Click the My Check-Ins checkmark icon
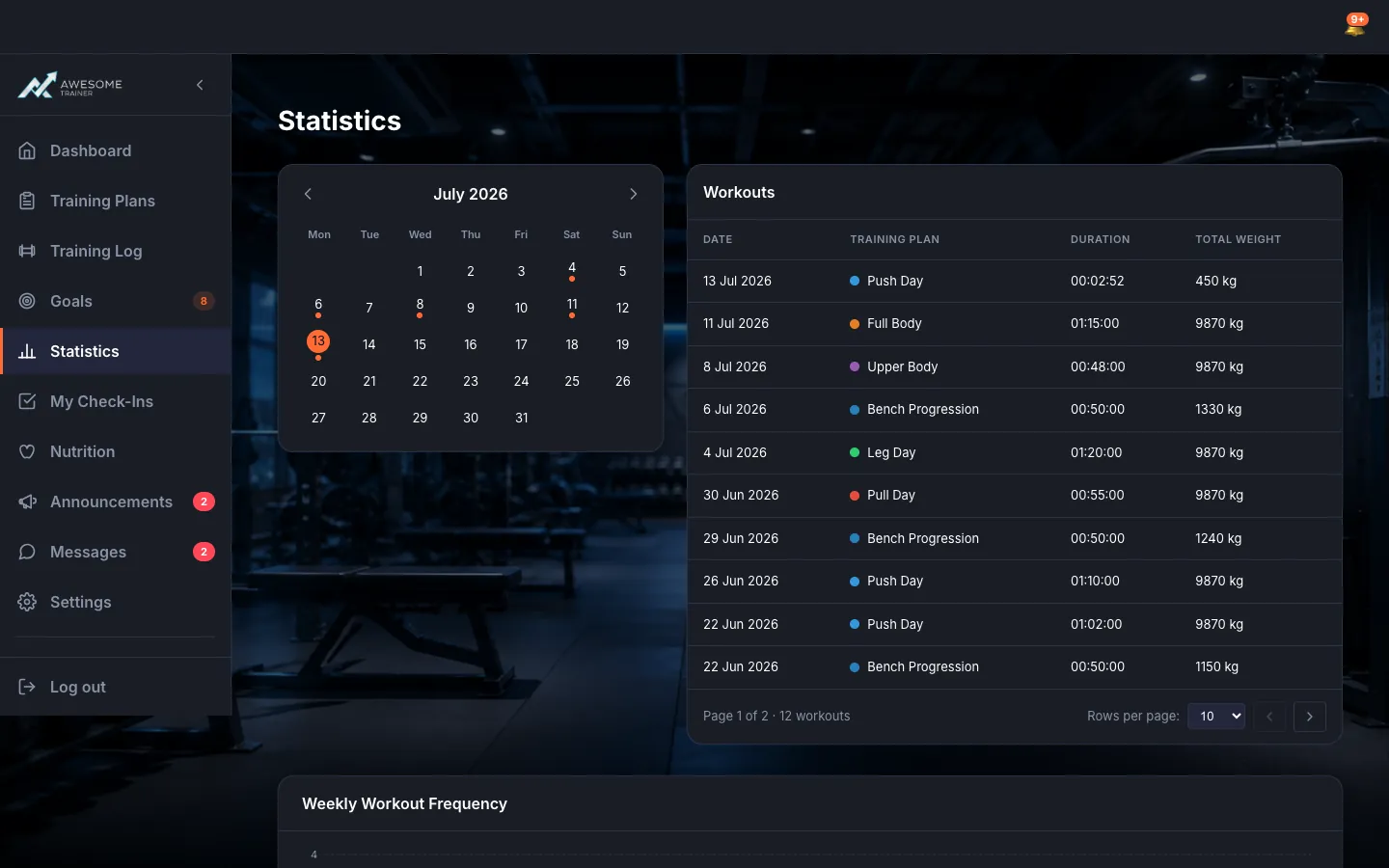This screenshot has height=868, width=1389. [x=27, y=401]
